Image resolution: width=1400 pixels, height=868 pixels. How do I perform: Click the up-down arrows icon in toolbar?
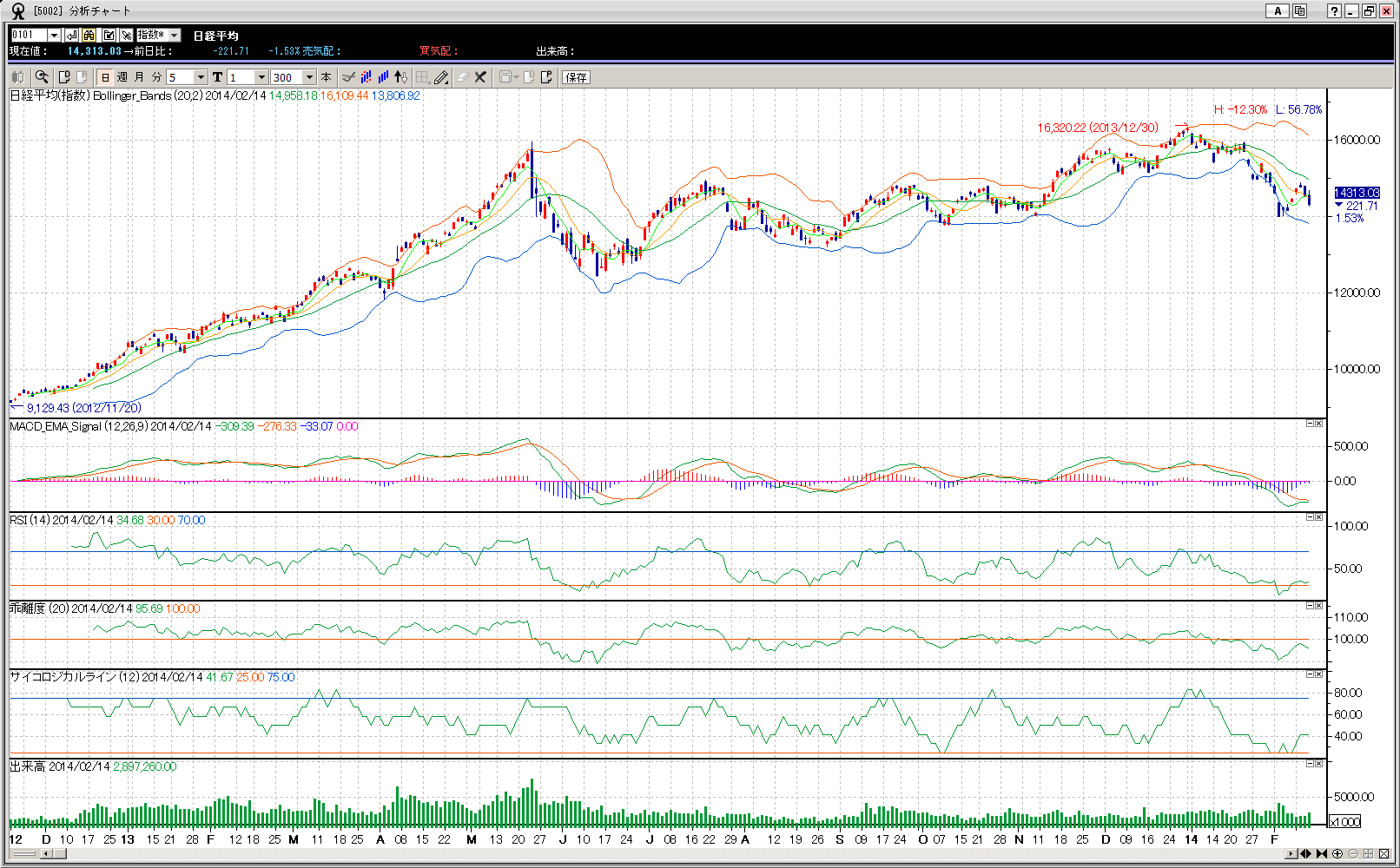click(x=400, y=77)
